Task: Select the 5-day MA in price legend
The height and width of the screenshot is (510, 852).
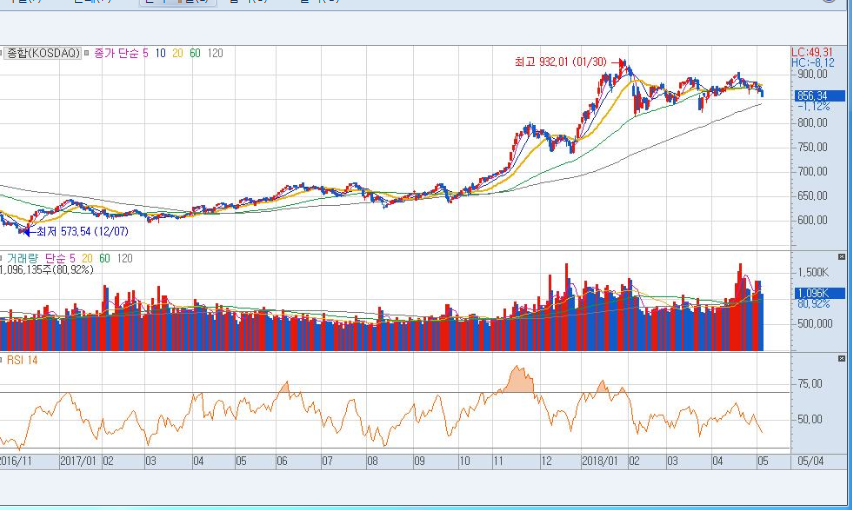Action: 146,52
